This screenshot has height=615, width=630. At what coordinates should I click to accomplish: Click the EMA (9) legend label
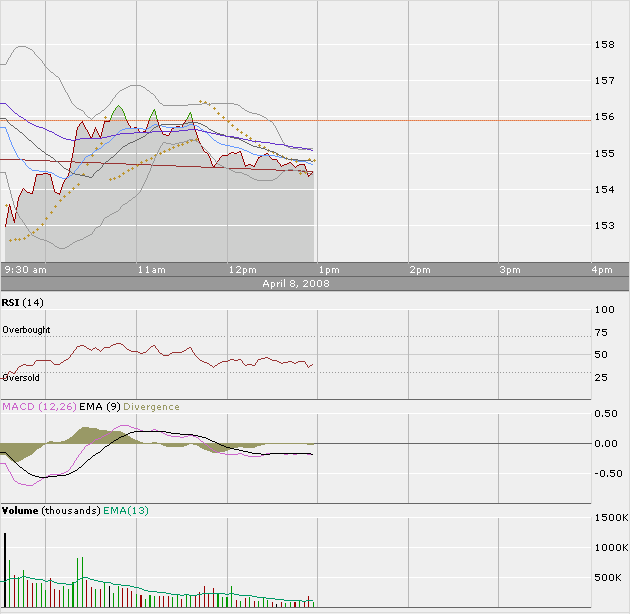100,407
